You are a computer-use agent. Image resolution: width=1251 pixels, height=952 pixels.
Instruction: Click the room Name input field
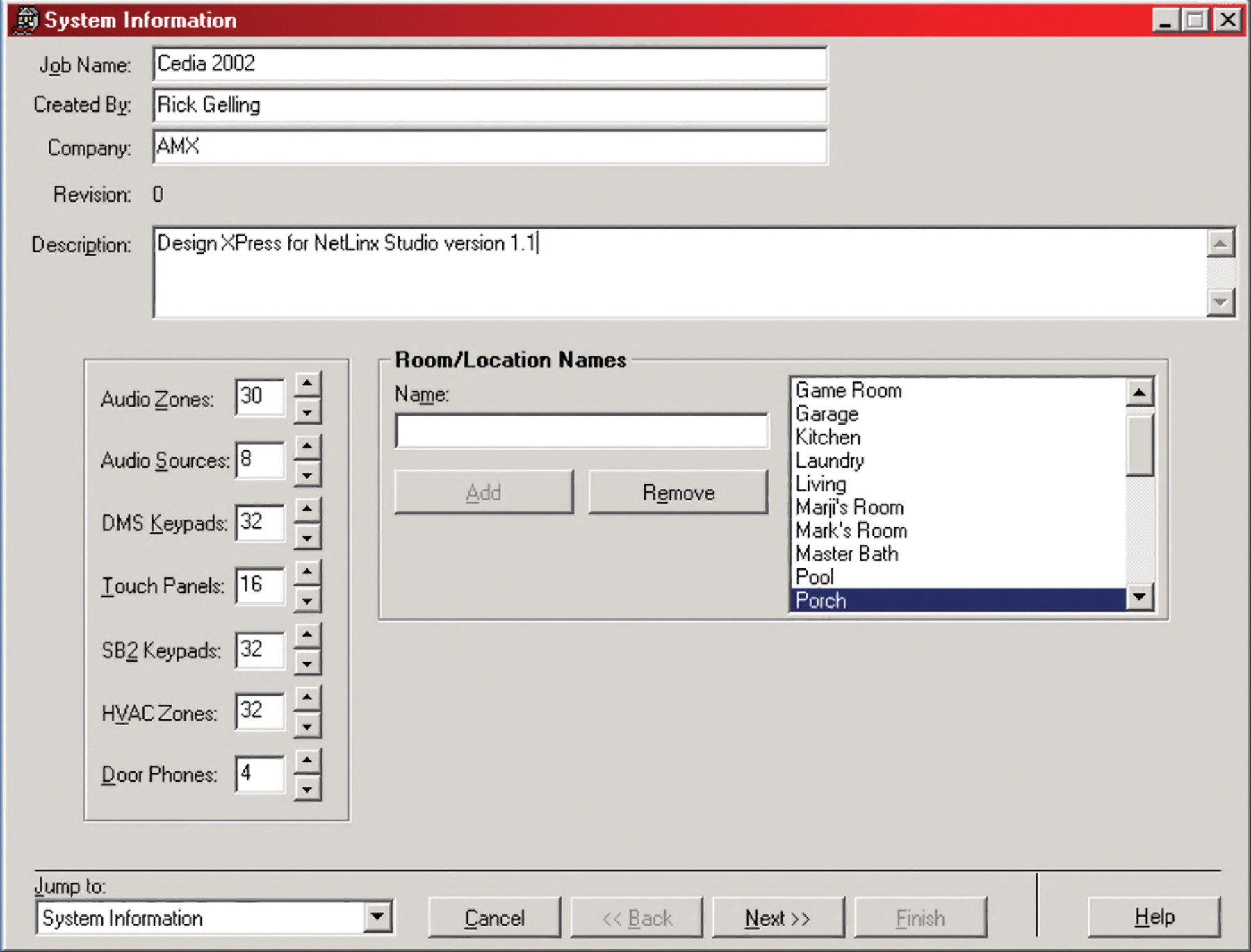[582, 431]
